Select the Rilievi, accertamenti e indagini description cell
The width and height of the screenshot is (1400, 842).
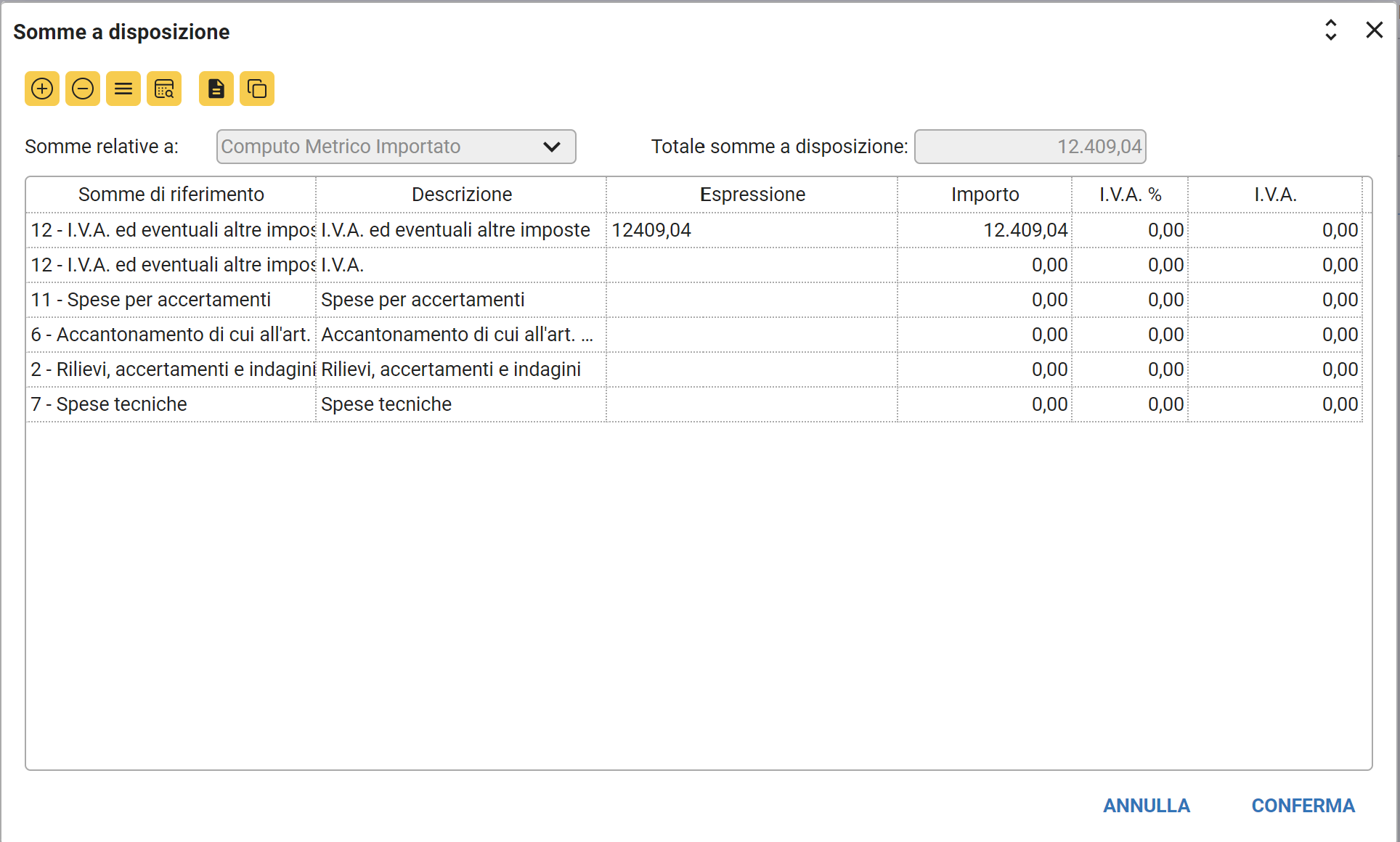460,369
